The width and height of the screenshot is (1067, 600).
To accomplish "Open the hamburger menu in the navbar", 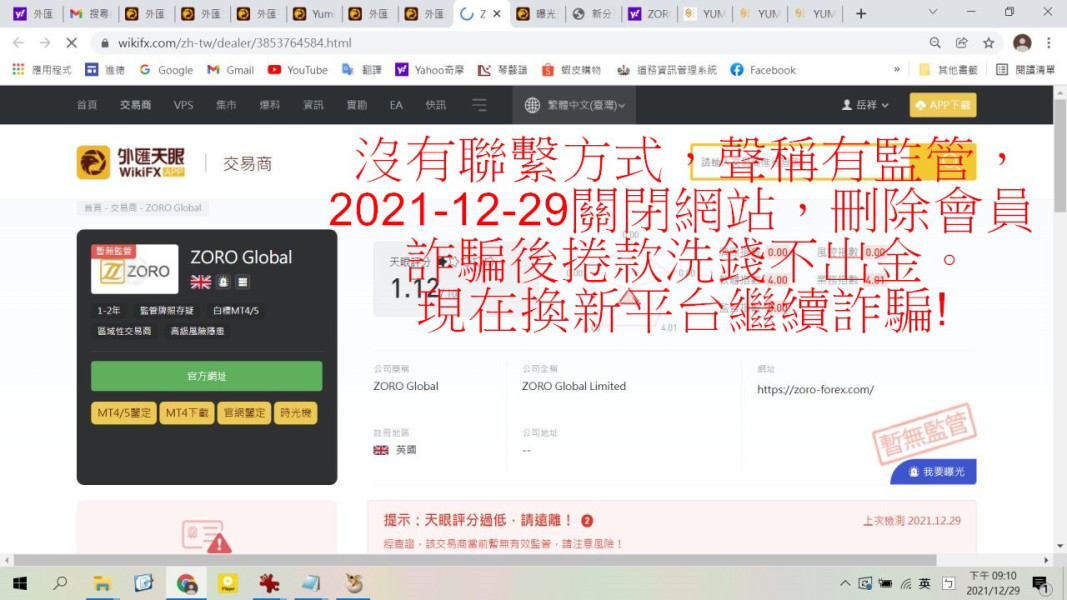I will [x=479, y=105].
